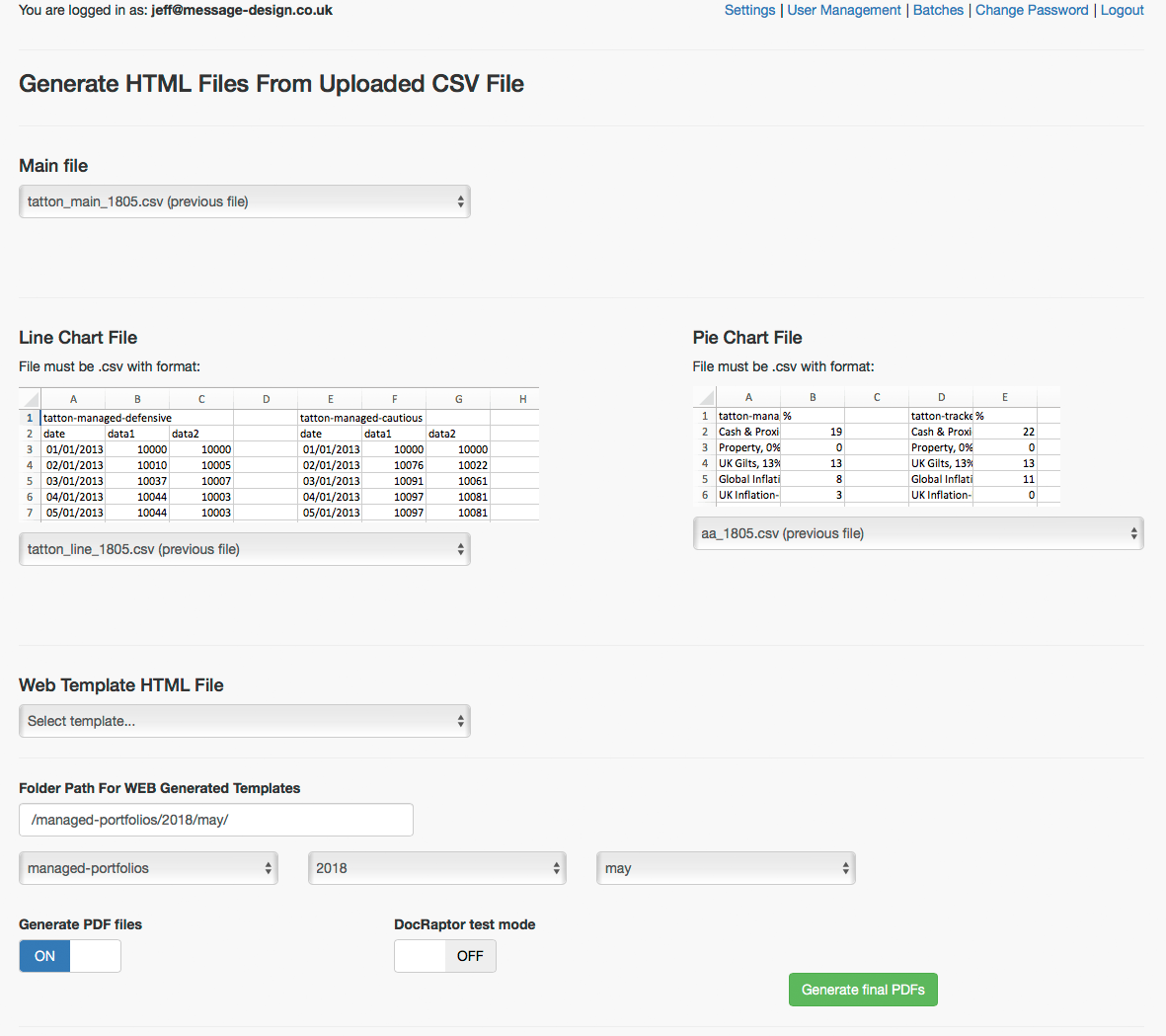Screen dimensions: 1166x1036
Task: Choose a template in Select template dropdown
Action: click(x=245, y=721)
